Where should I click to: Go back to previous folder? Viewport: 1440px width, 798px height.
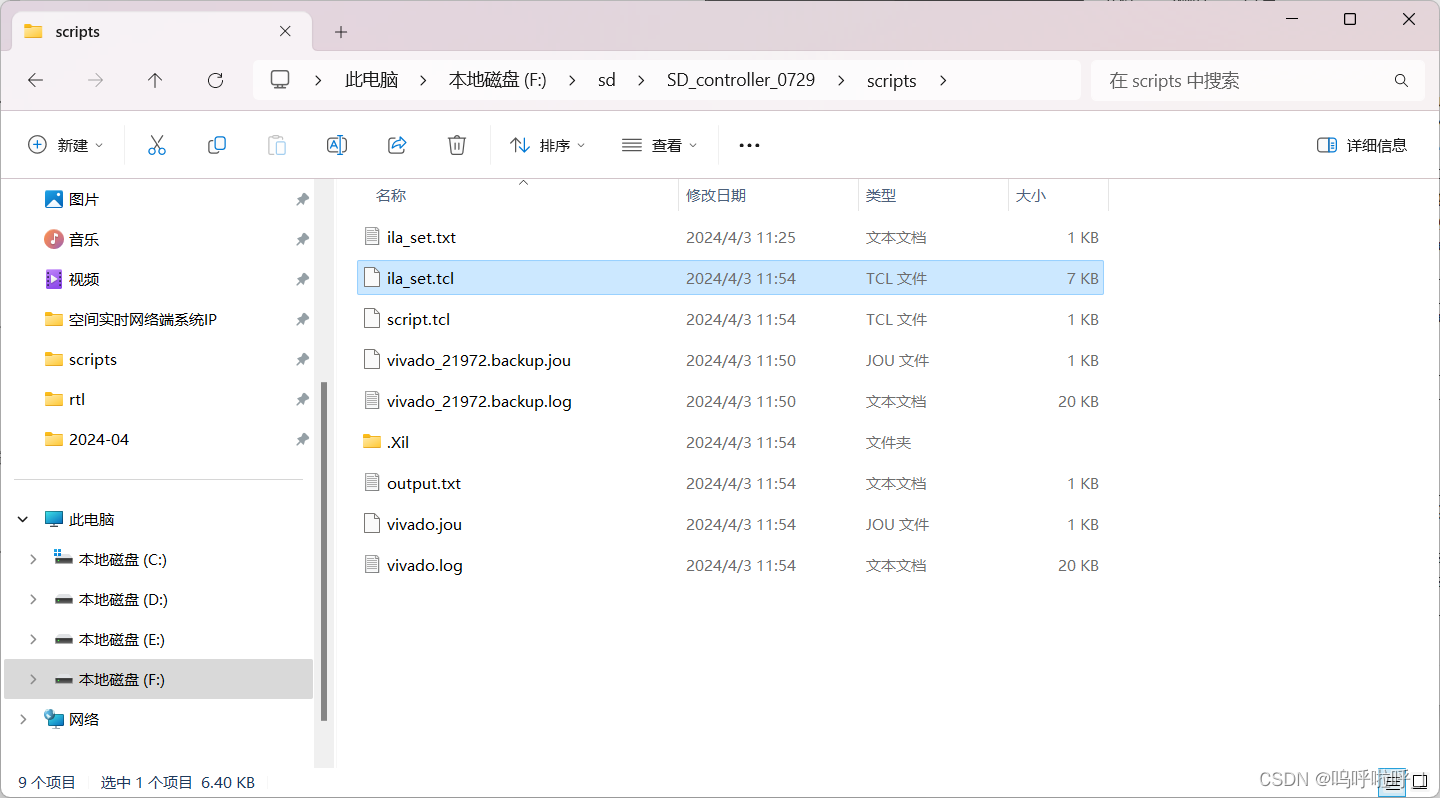(36, 80)
